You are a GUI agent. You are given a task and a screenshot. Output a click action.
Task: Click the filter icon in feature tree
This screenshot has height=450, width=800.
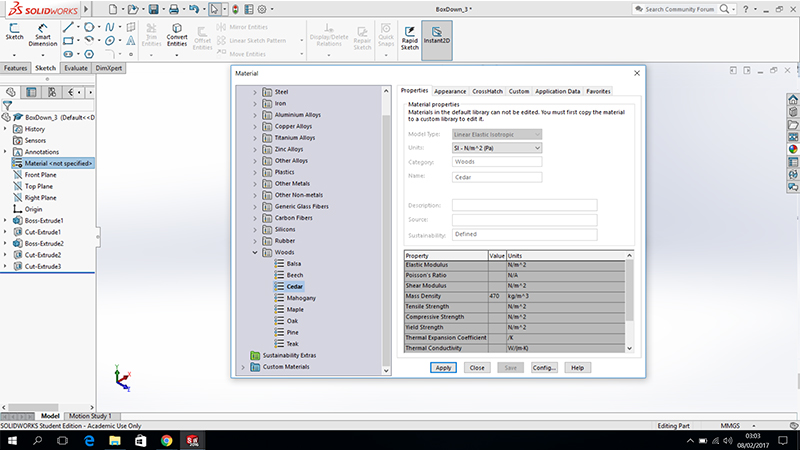click(x=7, y=106)
